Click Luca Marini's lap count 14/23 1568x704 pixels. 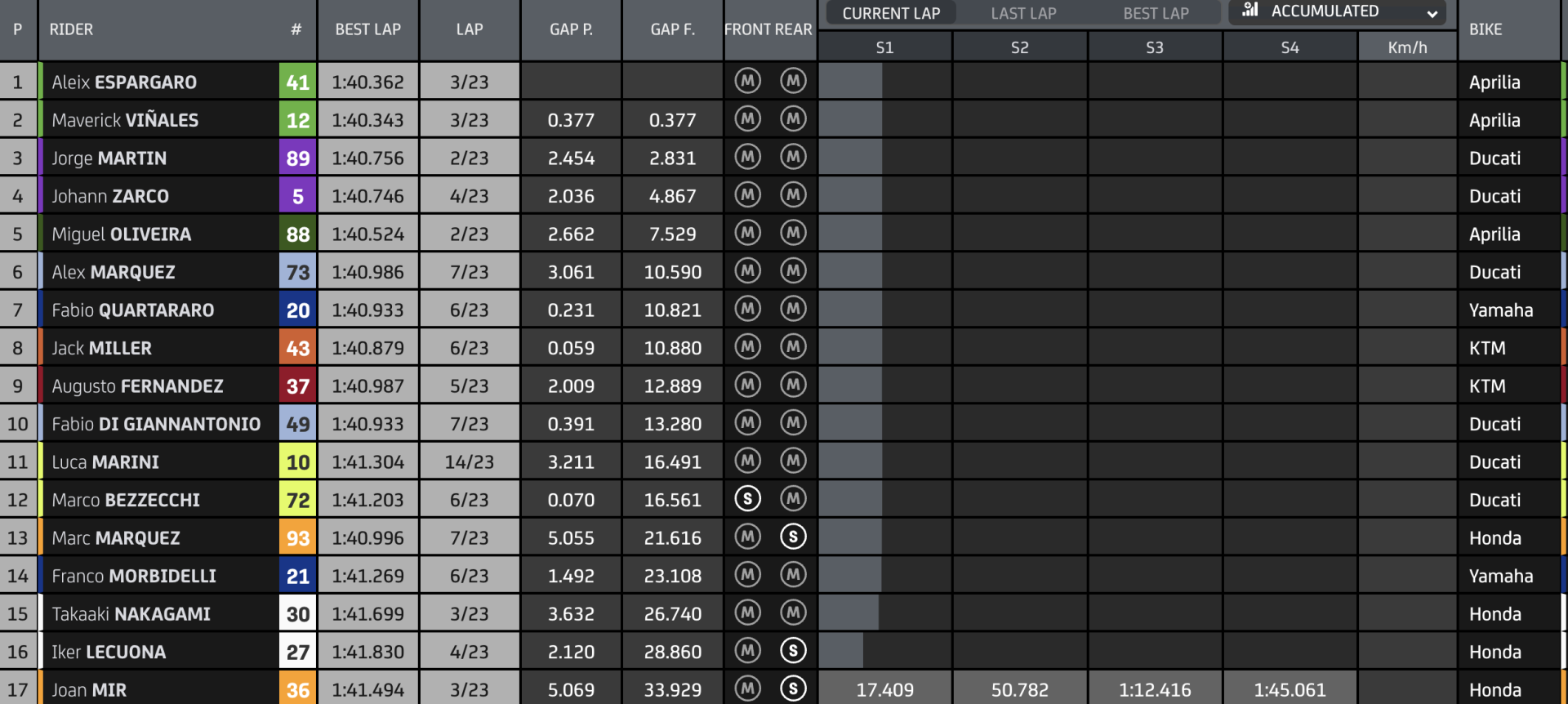[469, 461]
